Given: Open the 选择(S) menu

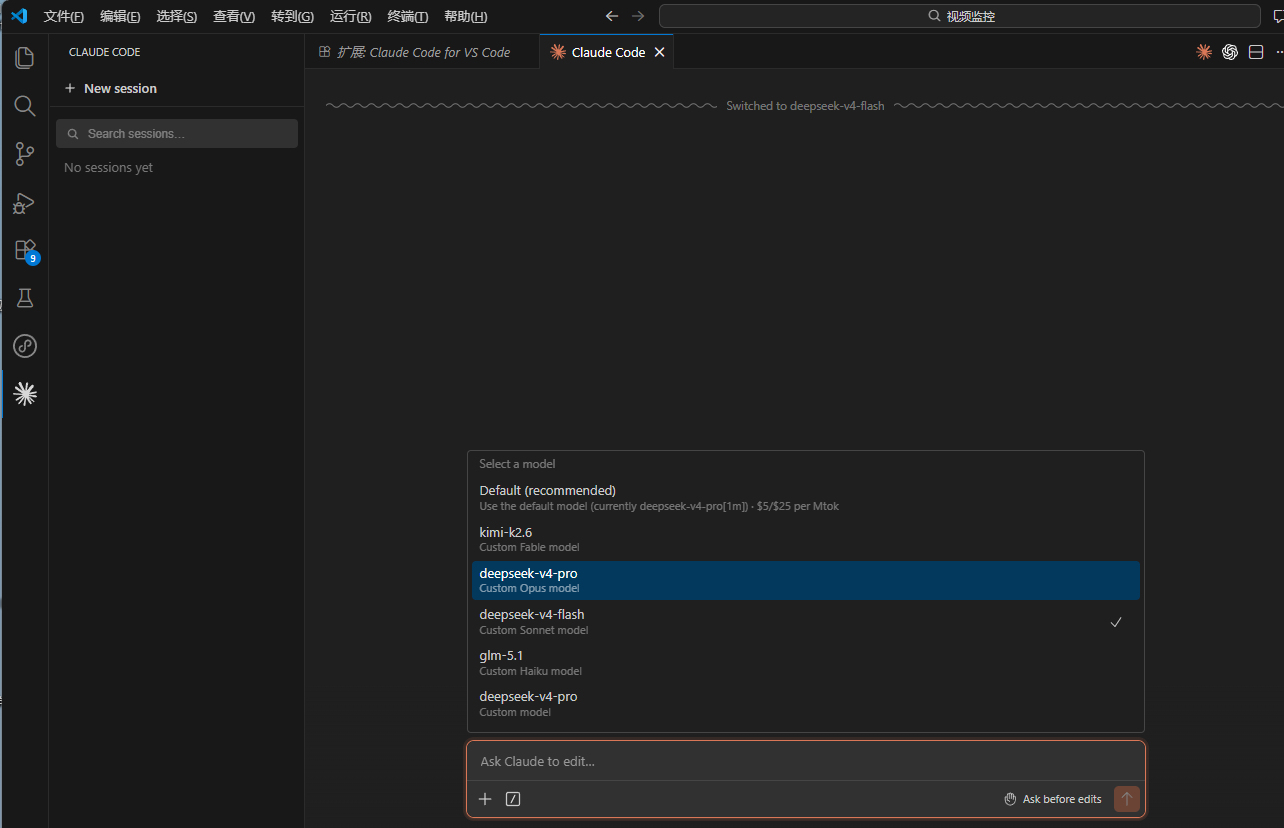Looking at the screenshot, I should 177,16.
